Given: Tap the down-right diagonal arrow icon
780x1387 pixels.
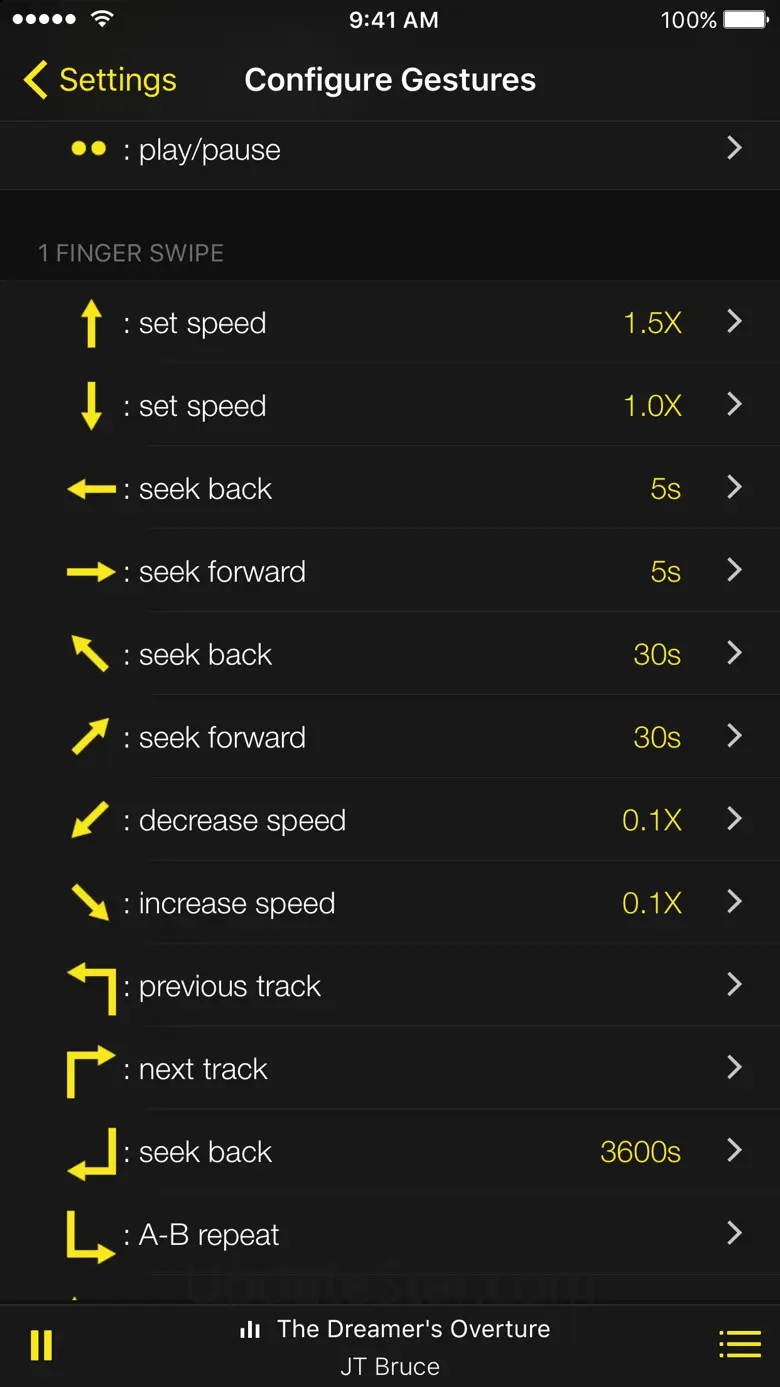Looking at the screenshot, I should coord(90,903).
